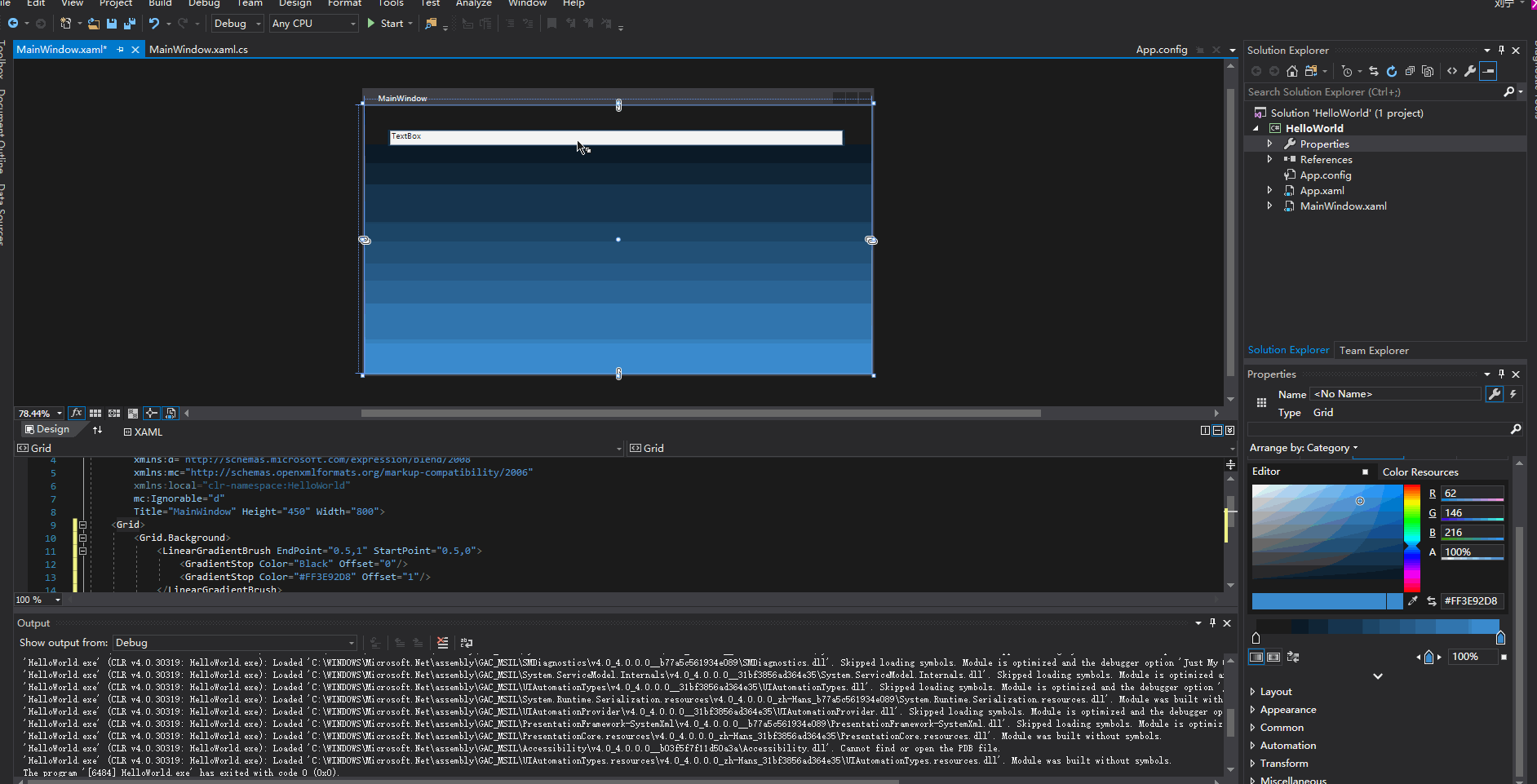1537x784 pixels.
Task: Select the Properties node in Solution Explorer
Action: point(1324,144)
